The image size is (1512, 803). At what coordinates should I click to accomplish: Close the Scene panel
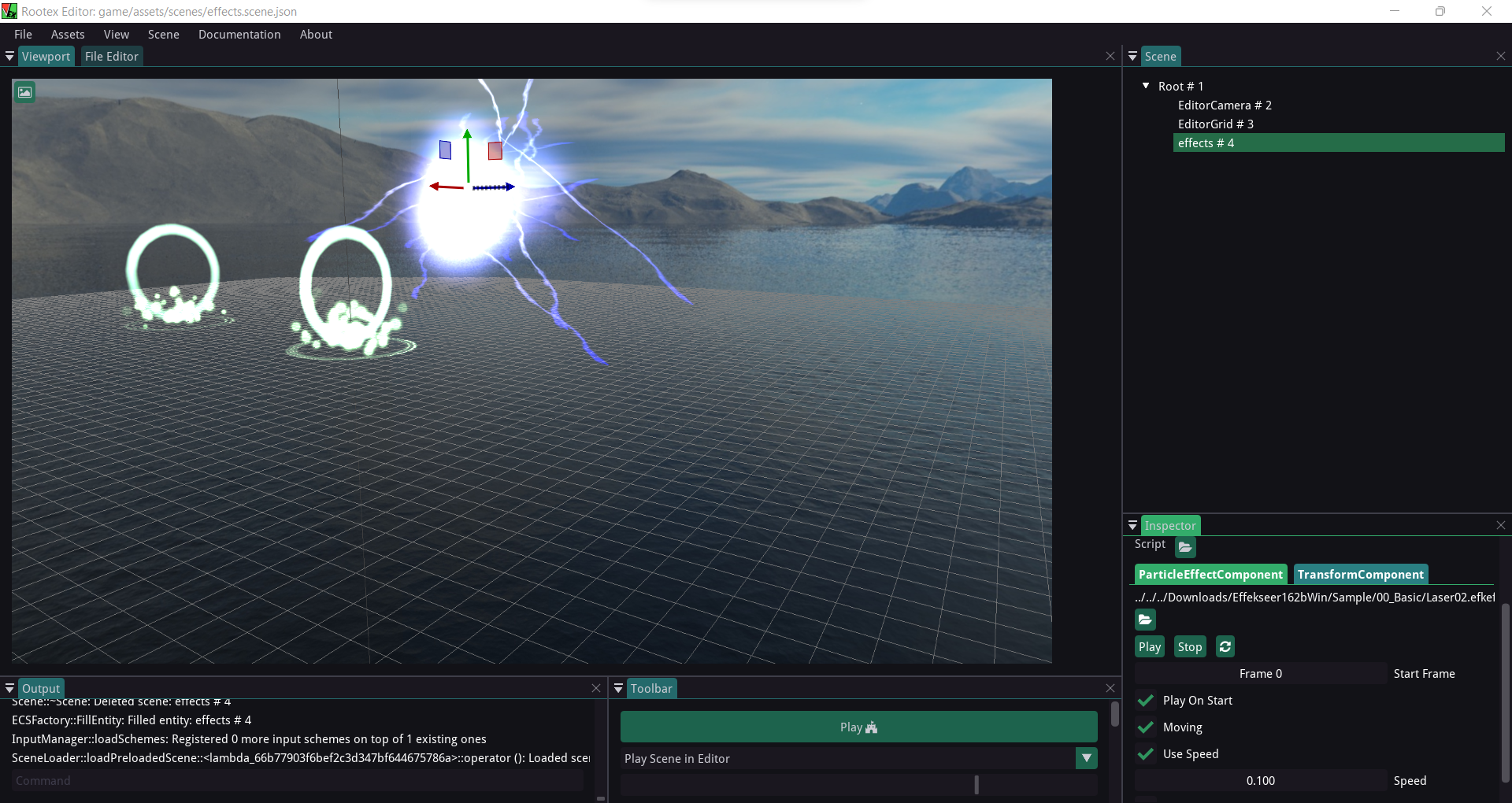click(1501, 56)
